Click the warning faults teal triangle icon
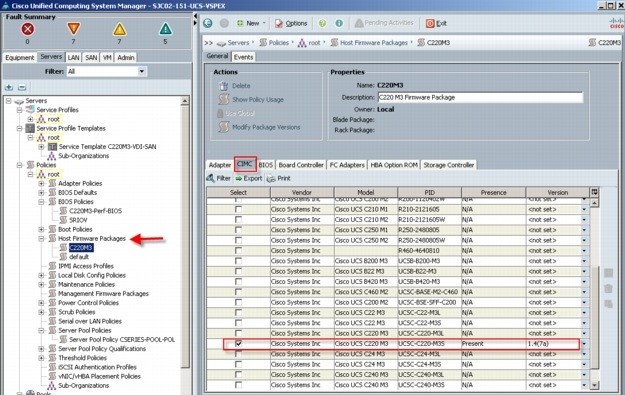625x395 pixels. pyautogui.click(x=165, y=29)
